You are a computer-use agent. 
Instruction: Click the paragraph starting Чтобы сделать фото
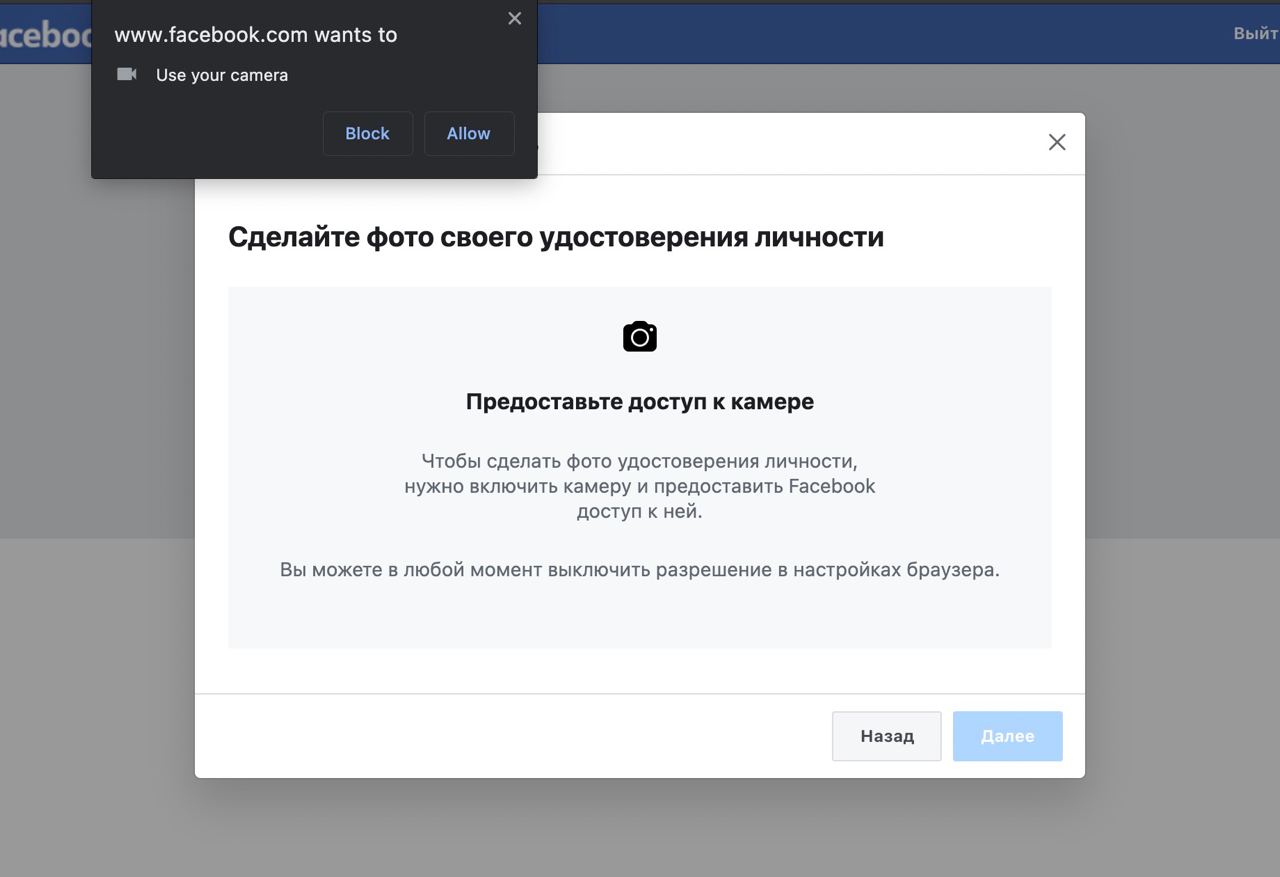click(640, 487)
